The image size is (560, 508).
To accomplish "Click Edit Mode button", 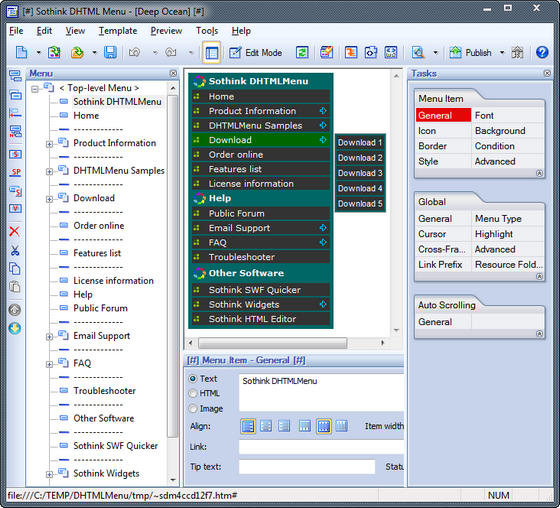I will pyautogui.click(x=255, y=53).
